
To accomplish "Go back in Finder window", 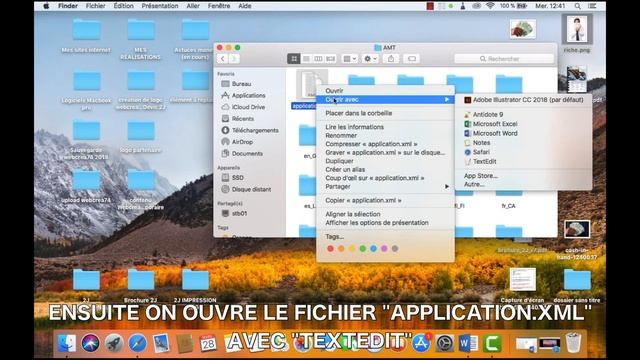I will (222, 59).
